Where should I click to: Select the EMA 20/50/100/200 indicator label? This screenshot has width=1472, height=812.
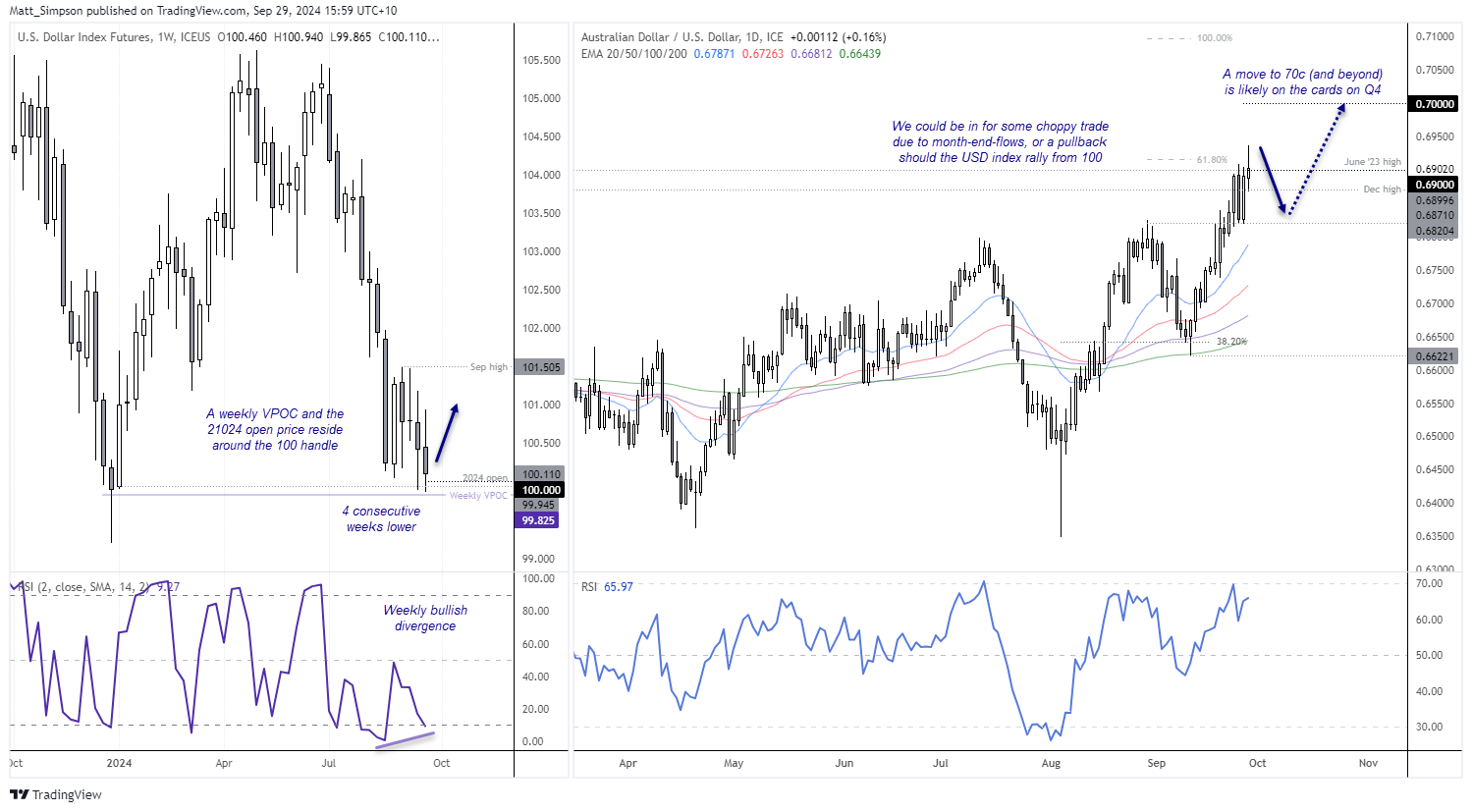pos(634,54)
